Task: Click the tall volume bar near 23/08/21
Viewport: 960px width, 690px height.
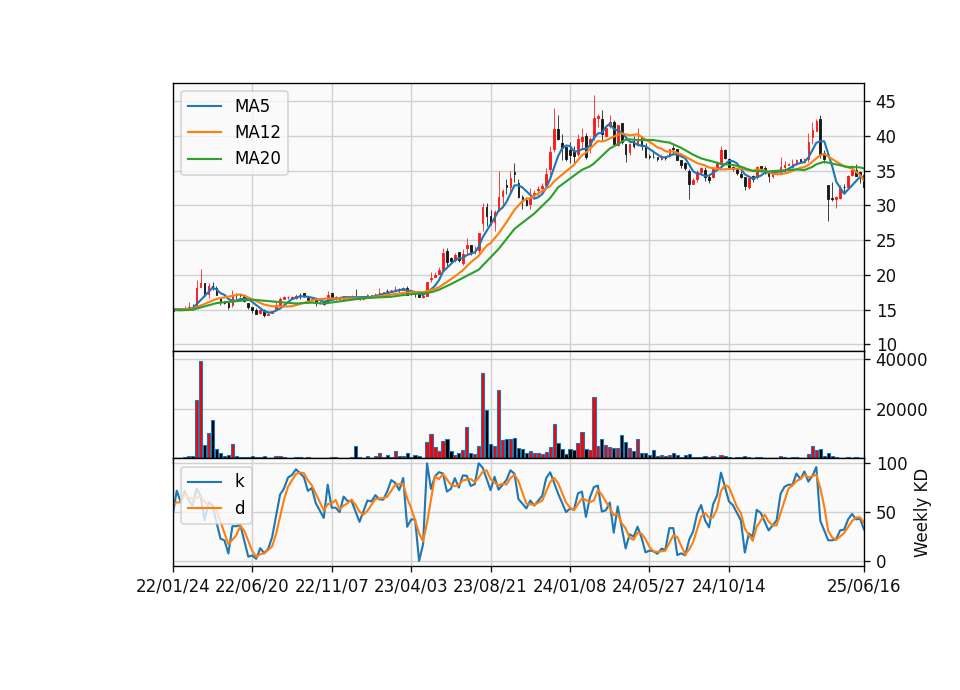Action: coord(483,416)
